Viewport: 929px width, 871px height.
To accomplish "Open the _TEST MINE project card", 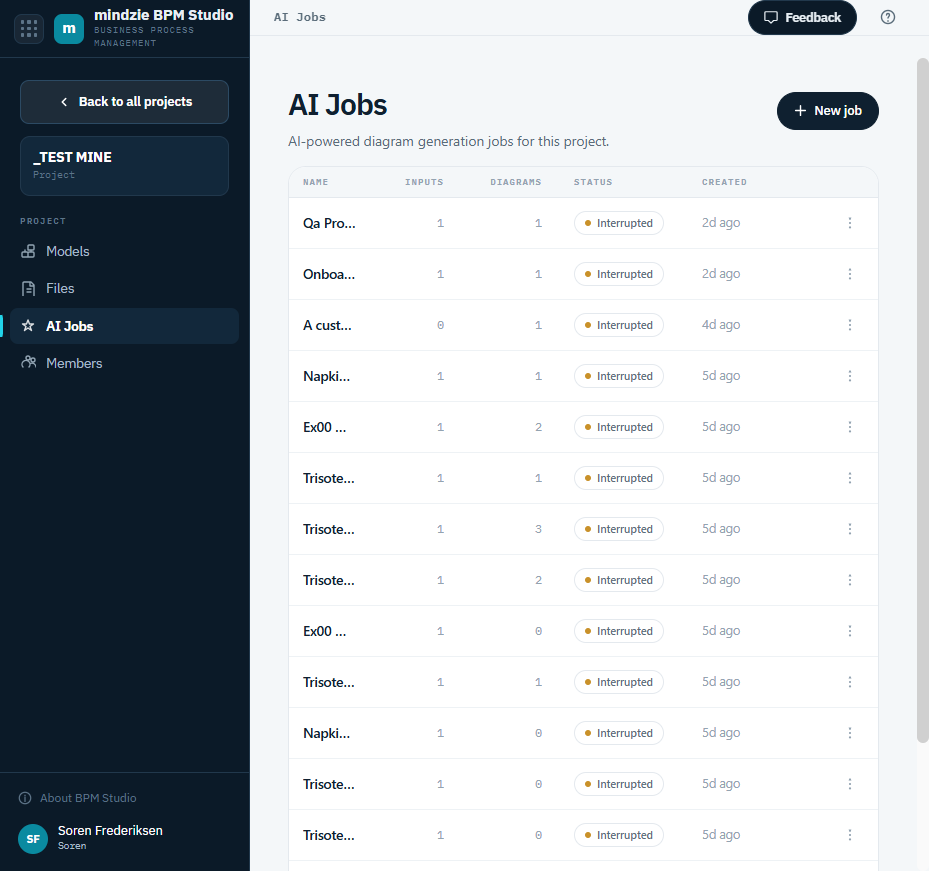I will (x=124, y=166).
